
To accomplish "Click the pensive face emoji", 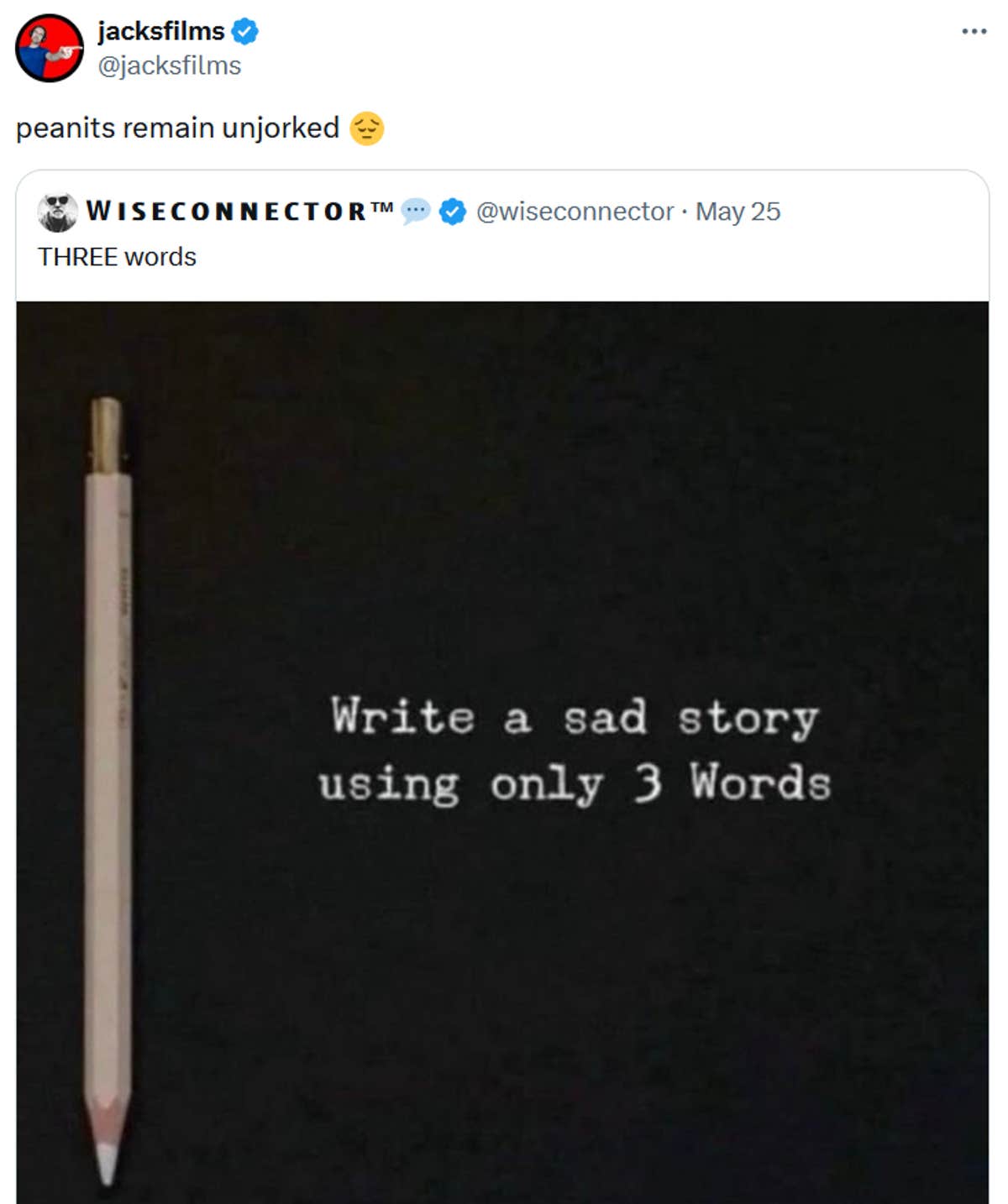I will [x=366, y=128].
